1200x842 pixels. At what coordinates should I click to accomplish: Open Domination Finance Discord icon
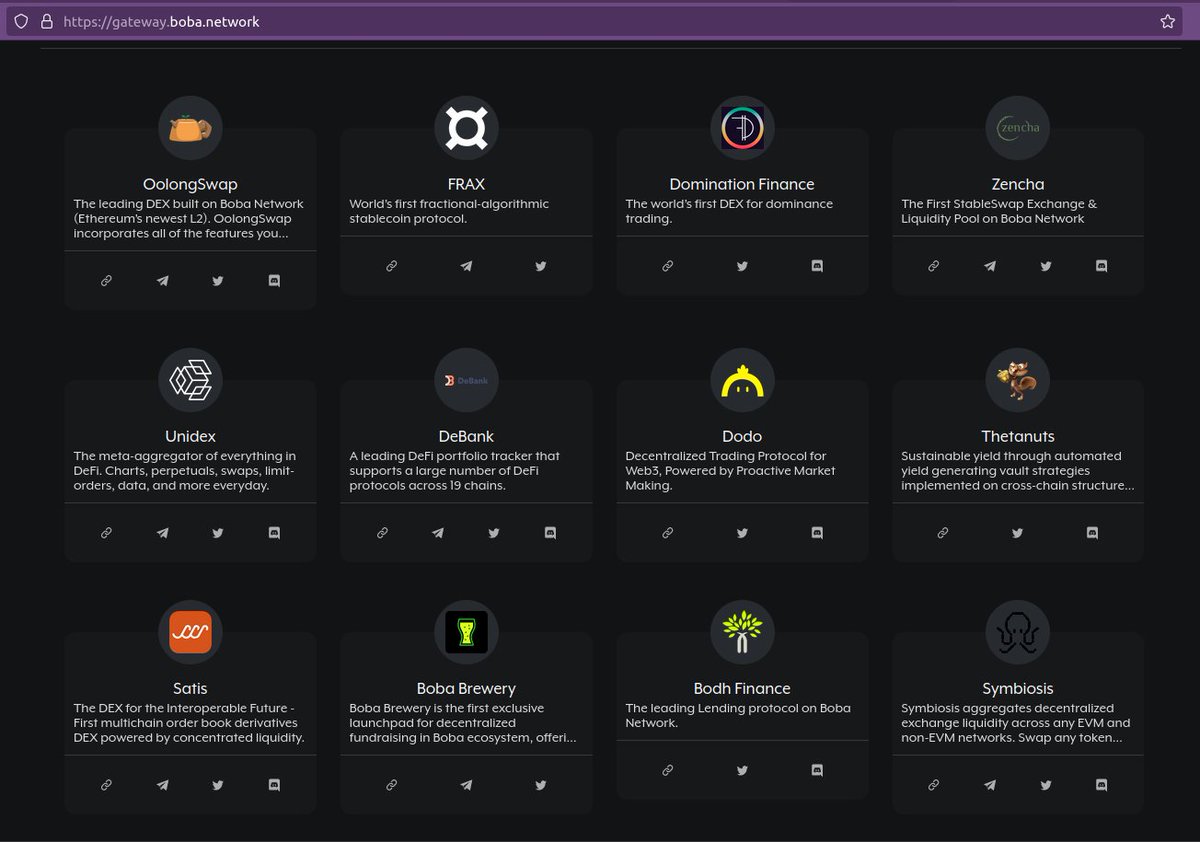(x=817, y=266)
